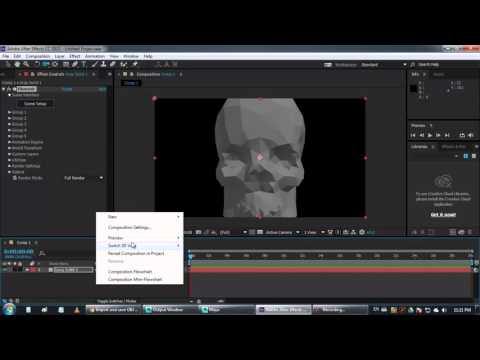480x360 pixels.
Task: Toggle the preview mute audio icon
Action: click(x=471, y=135)
